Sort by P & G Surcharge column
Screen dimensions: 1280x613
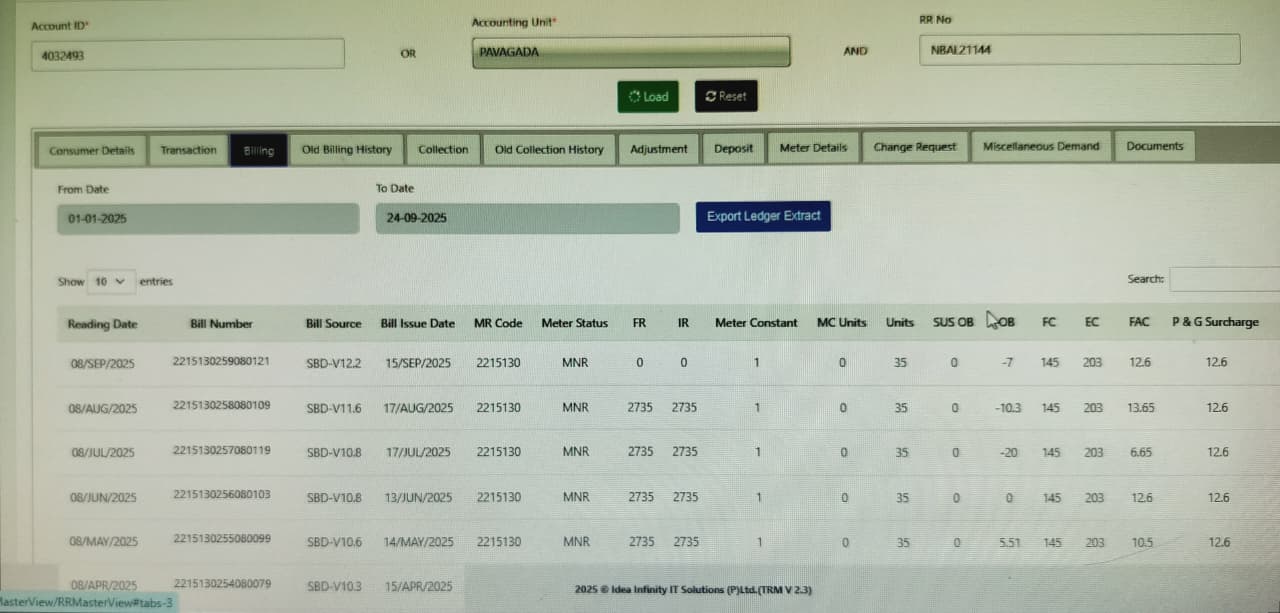coord(1215,322)
